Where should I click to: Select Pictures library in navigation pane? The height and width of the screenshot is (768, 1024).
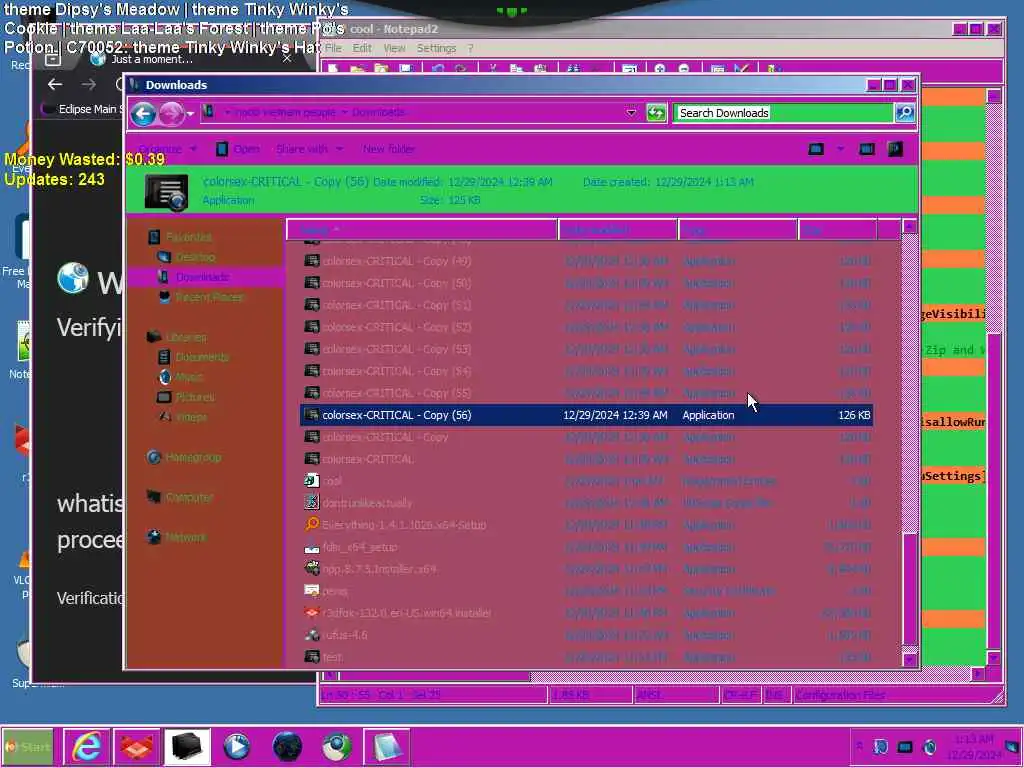pos(195,397)
